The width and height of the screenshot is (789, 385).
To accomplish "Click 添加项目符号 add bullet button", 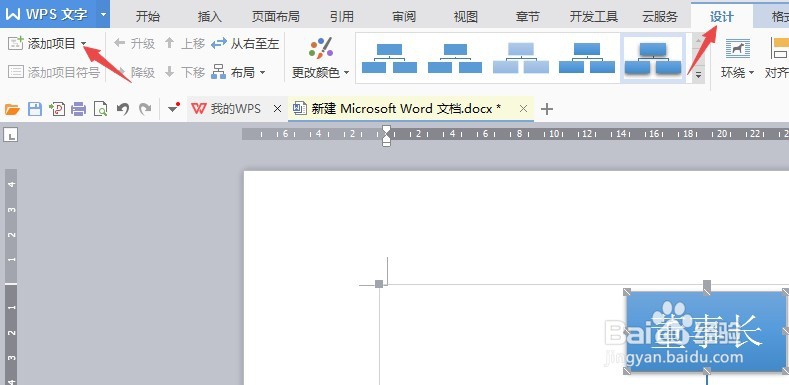I will [53, 72].
